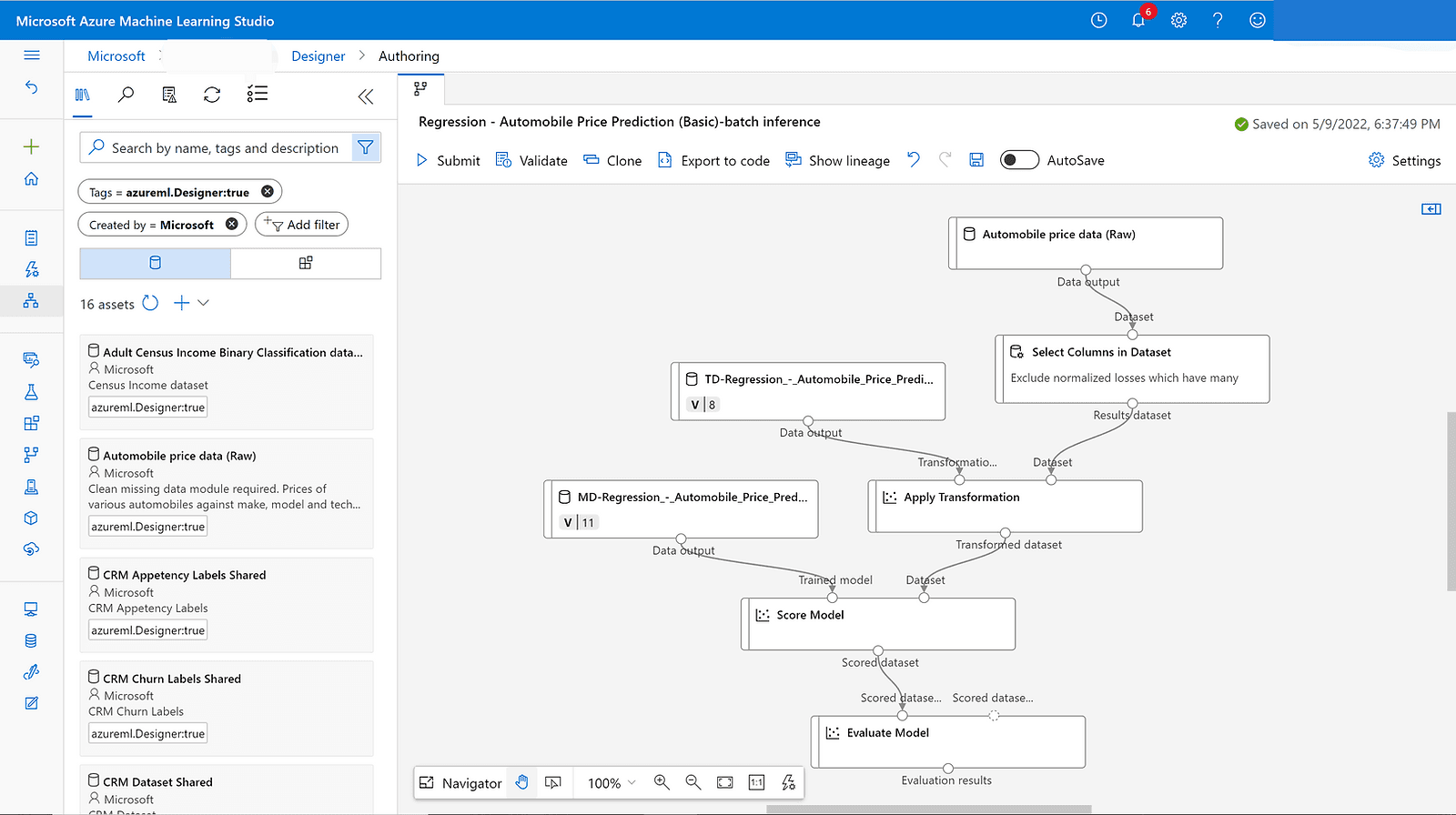The width and height of the screenshot is (1456, 815).
Task: Click the auto layout icon
Action: [x=788, y=782]
